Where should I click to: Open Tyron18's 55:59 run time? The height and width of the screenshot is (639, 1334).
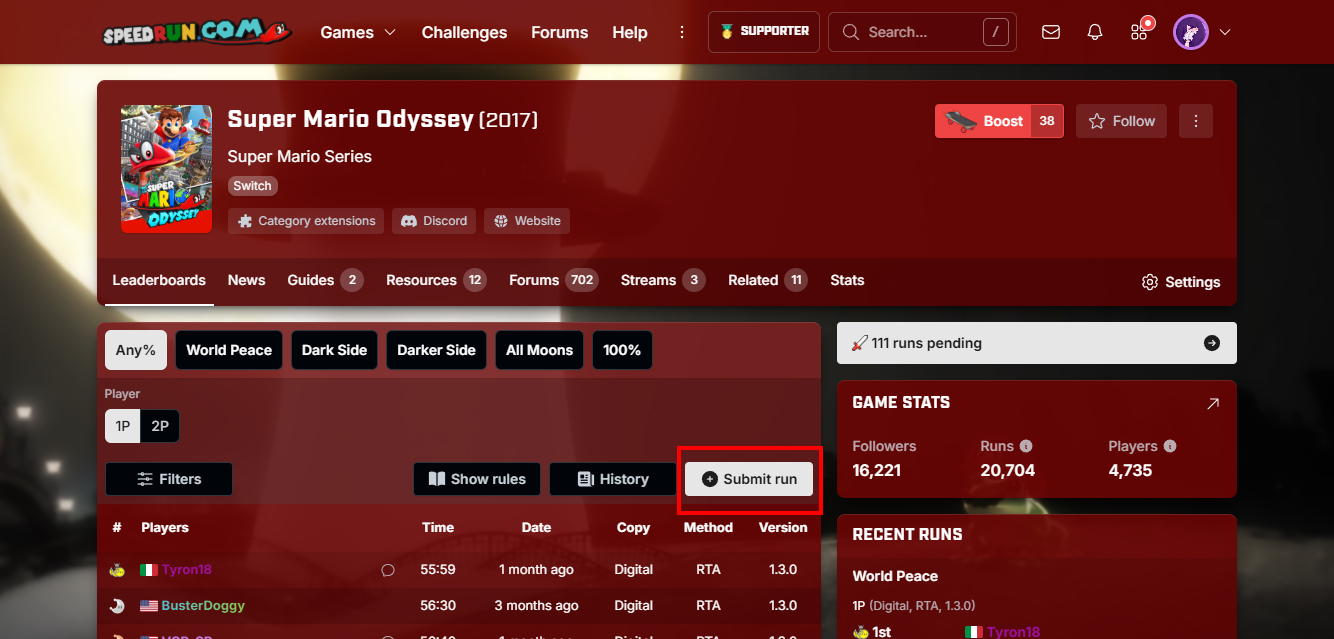438,570
